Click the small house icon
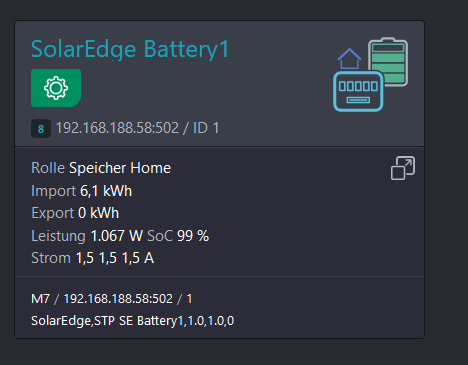The width and height of the screenshot is (468, 365). pyautogui.click(x=349, y=59)
